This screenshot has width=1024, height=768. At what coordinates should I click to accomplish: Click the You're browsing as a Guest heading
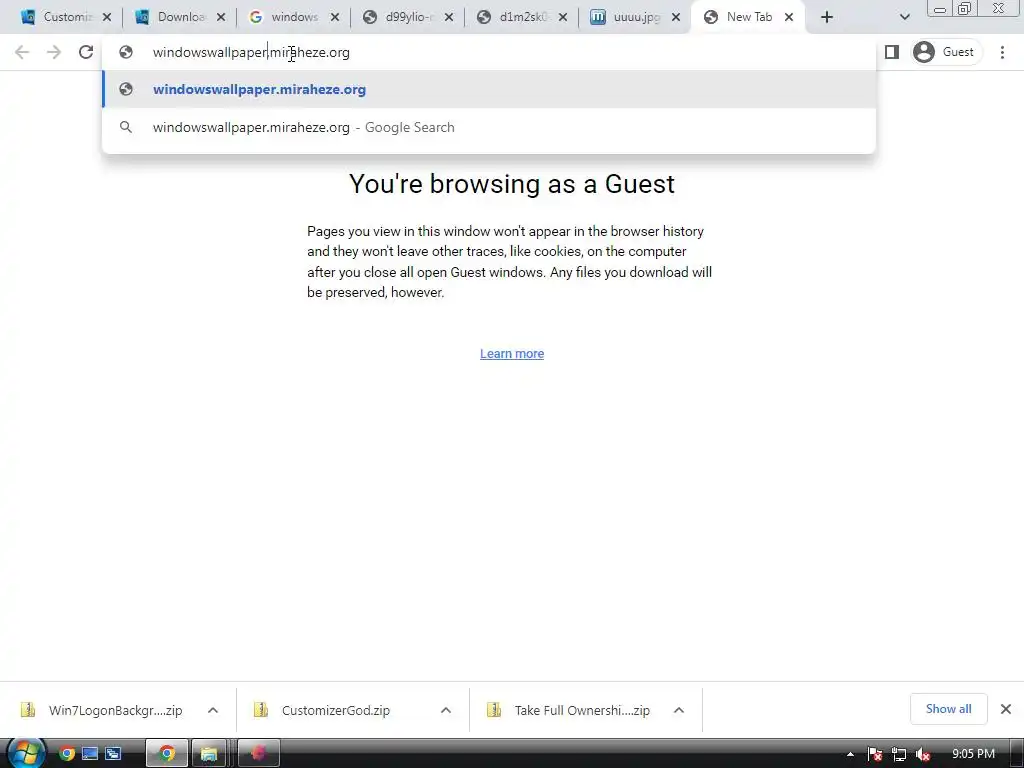tap(512, 184)
